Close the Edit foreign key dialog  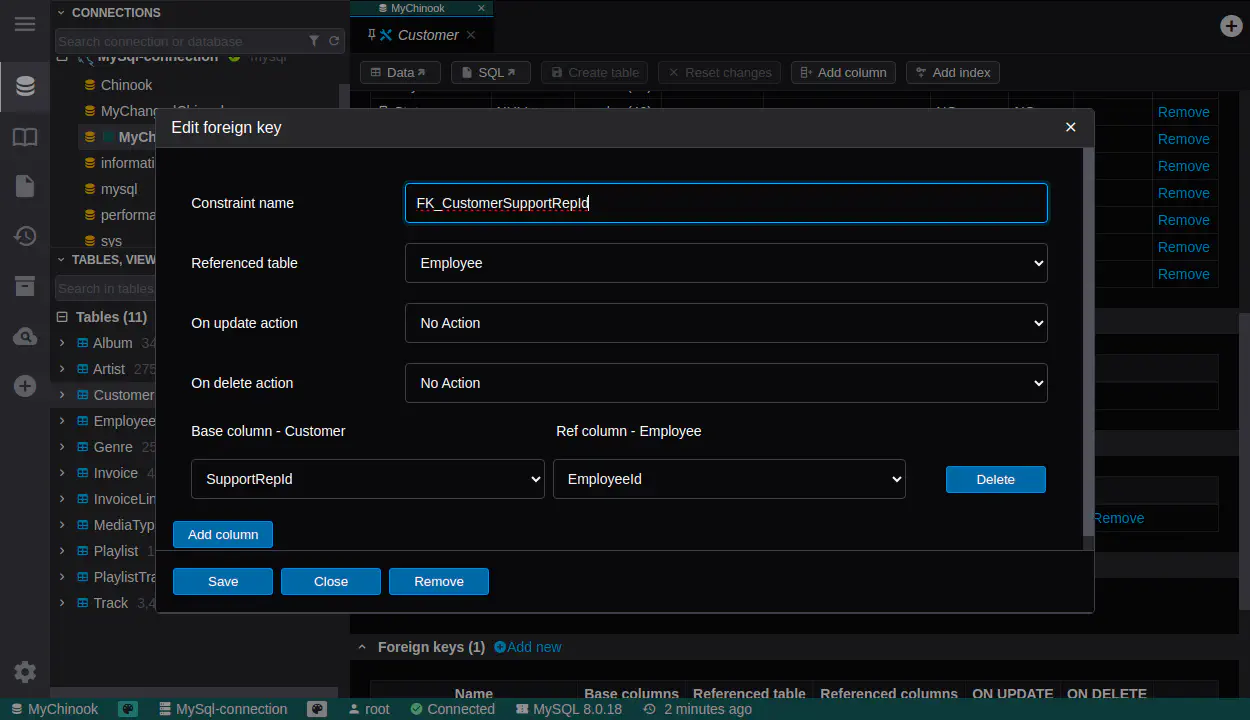[x=1070, y=127]
